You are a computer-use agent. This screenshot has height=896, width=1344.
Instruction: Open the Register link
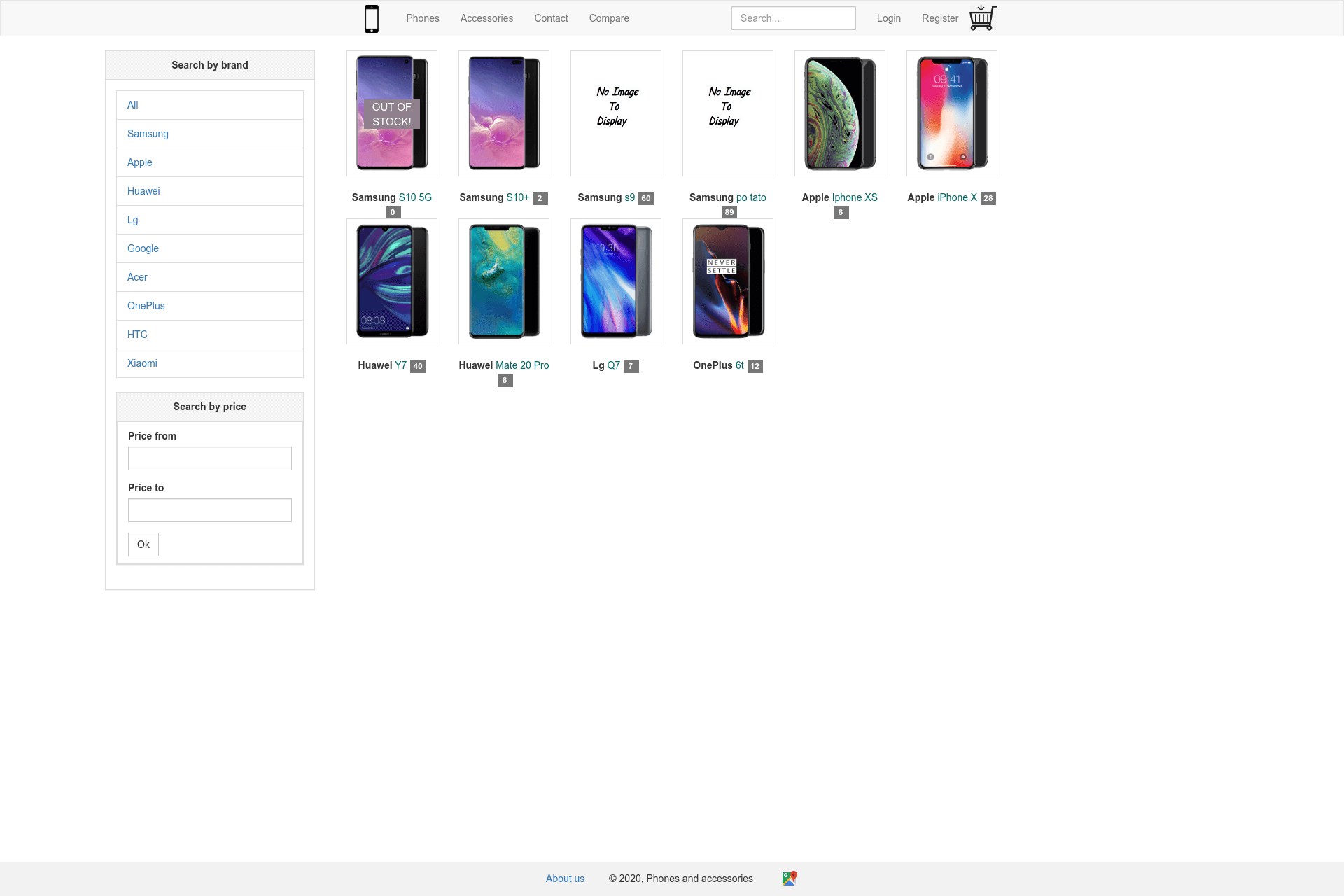point(940,18)
